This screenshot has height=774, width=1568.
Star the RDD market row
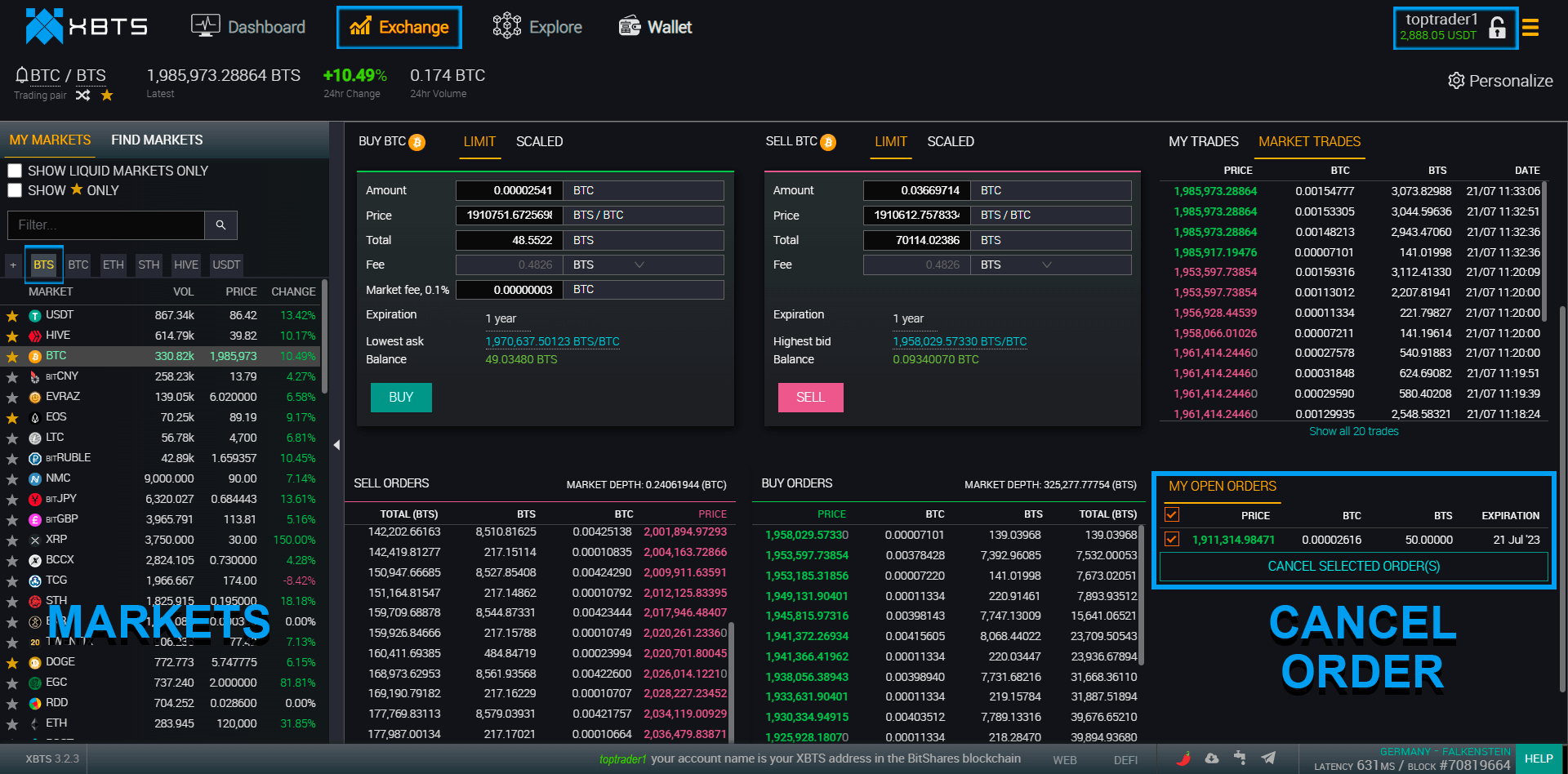12,704
